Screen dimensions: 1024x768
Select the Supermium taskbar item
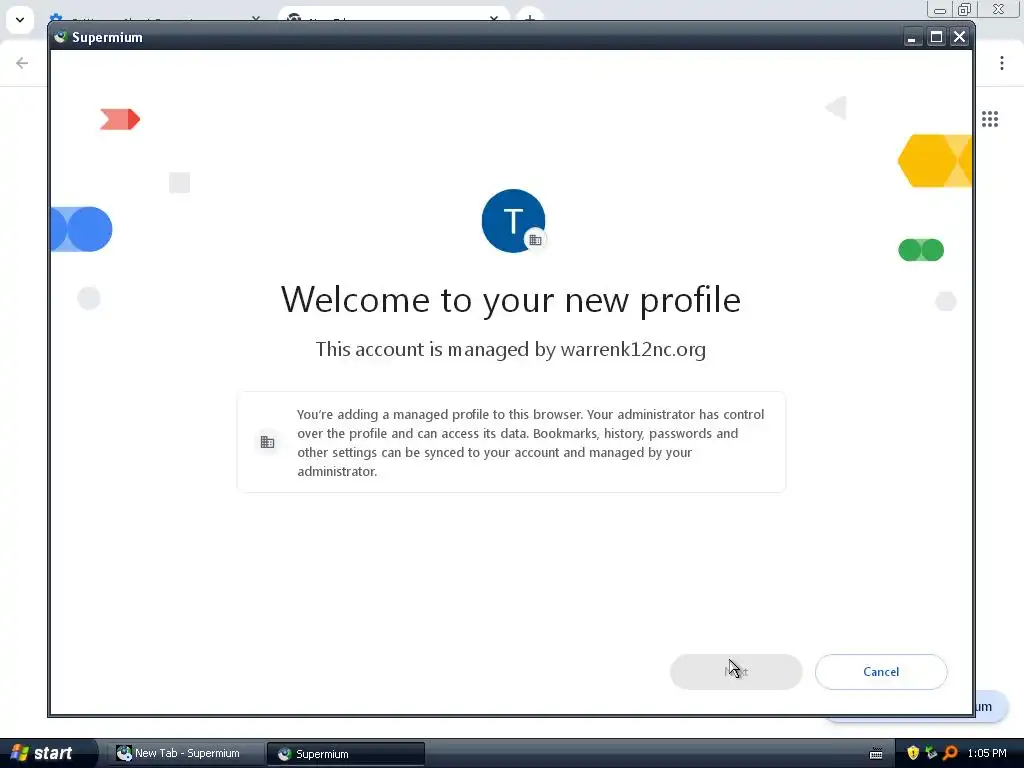point(345,754)
